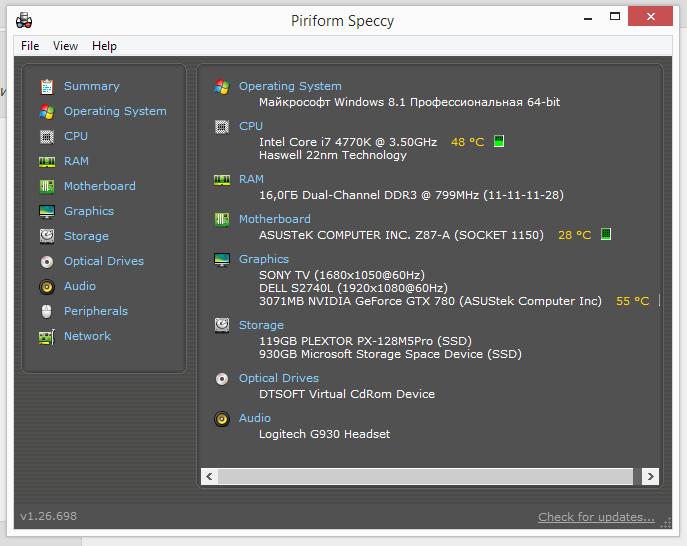The image size is (687, 546).
Task: Click the RAM icon in summary panel
Action: point(222,180)
